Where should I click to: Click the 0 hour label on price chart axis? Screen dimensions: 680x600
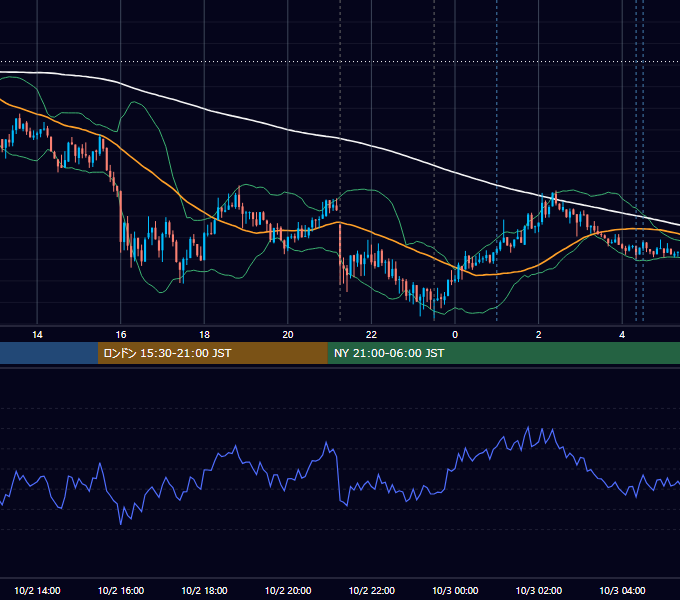pyautogui.click(x=455, y=335)
